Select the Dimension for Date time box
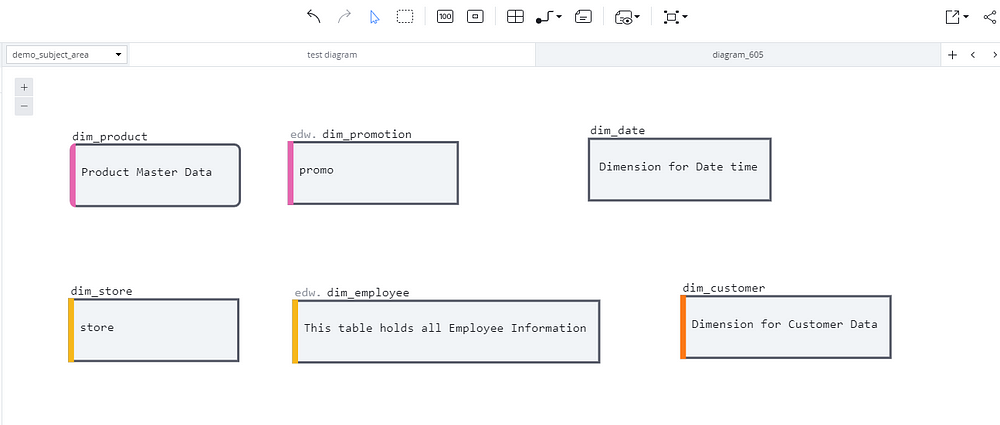Screen dimensions: 1000x425 pos(679,170)
